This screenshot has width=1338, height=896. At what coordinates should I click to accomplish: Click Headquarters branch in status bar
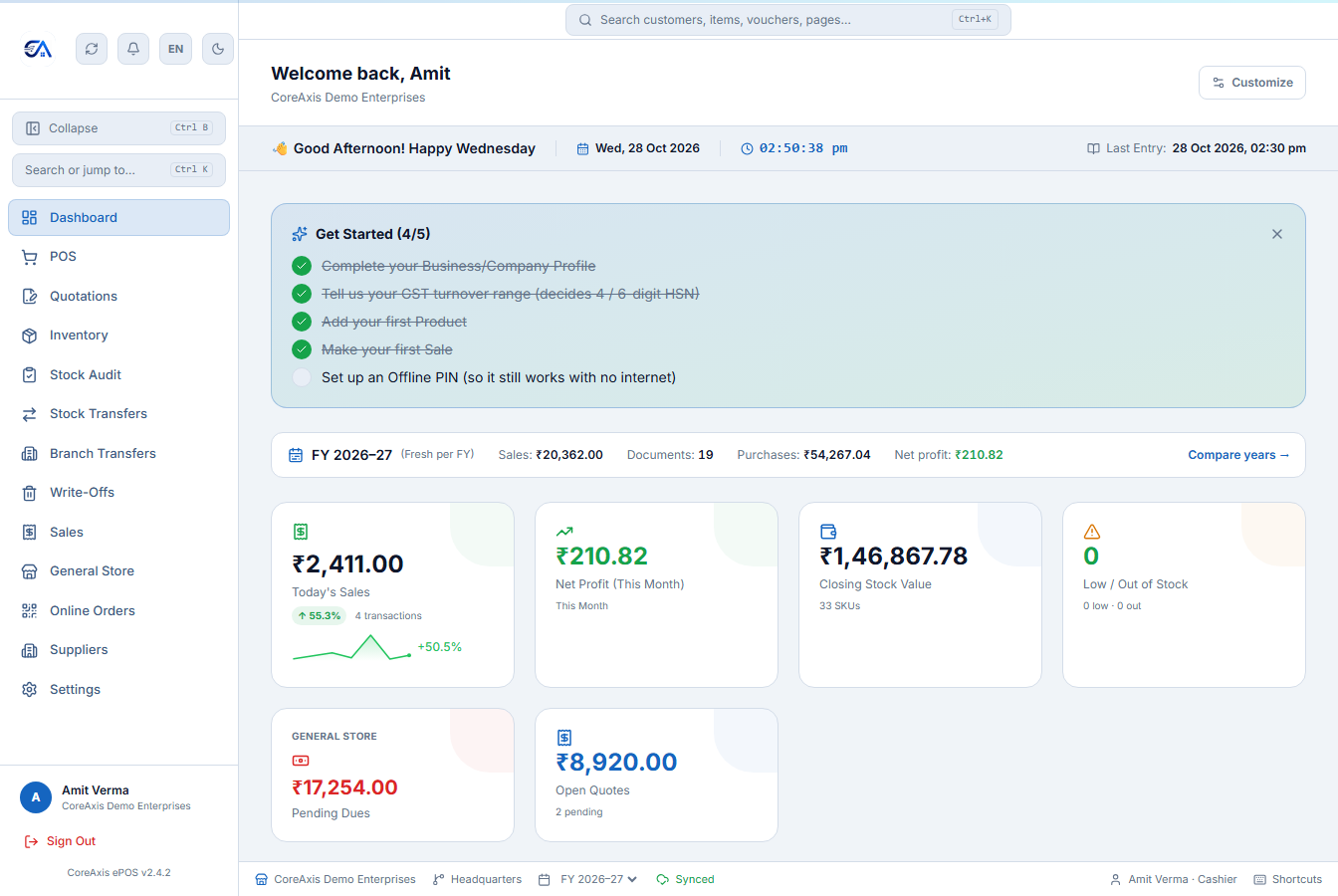pyautogui.click(x=477, y=880)
